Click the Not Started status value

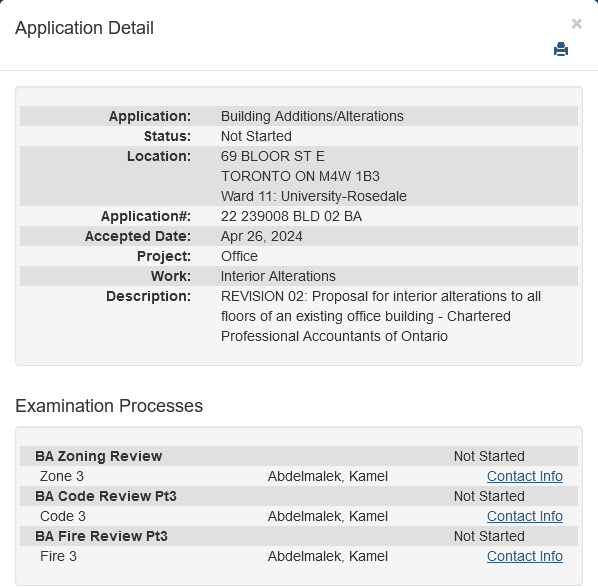[x=256, y=136]
